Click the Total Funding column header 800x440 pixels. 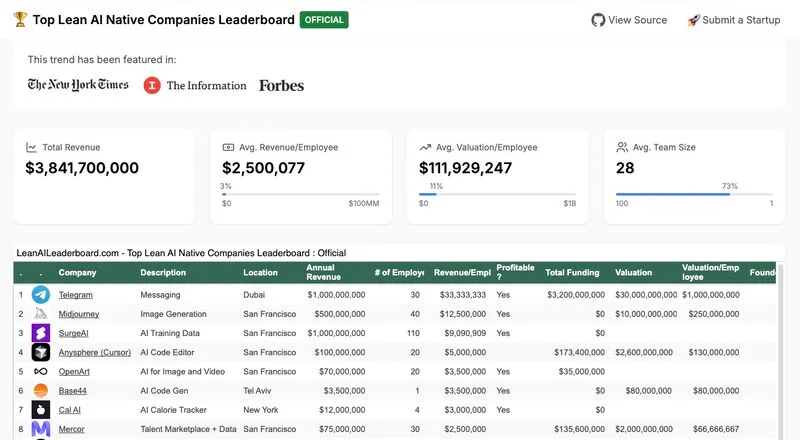pyautogui.click(x=572, y=273)
